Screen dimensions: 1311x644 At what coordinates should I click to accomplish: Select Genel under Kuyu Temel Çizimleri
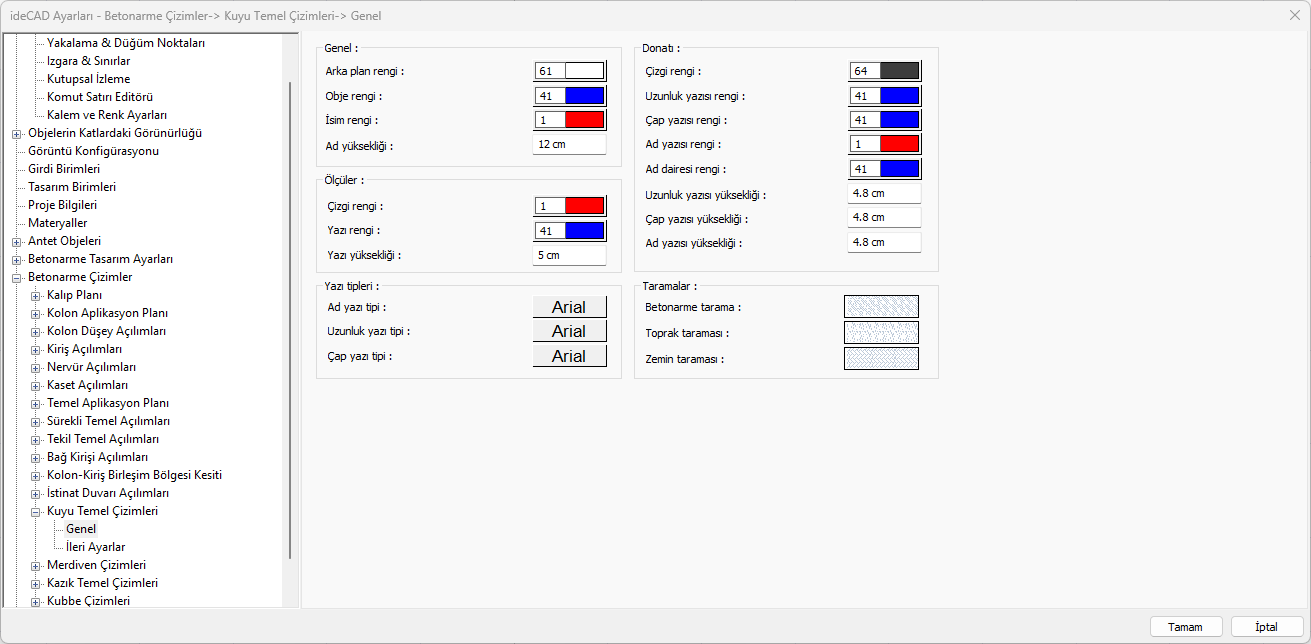(81, 529)
